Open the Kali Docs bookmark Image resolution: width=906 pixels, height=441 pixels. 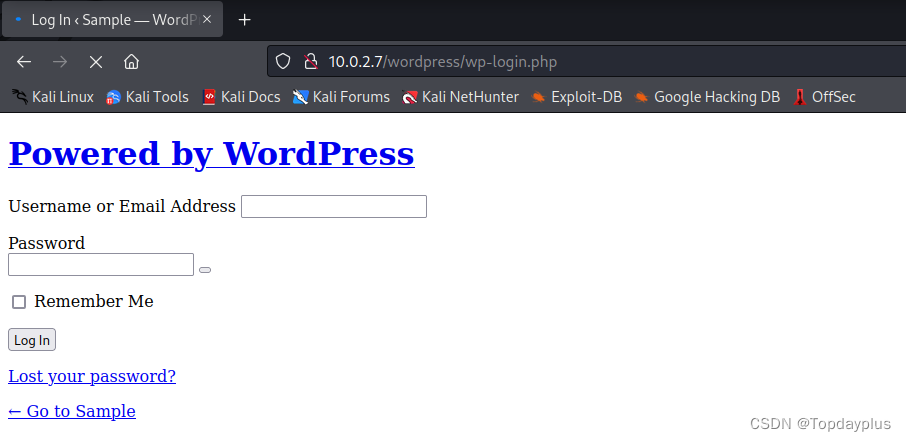pyautogui.click(x=242, y=97)
